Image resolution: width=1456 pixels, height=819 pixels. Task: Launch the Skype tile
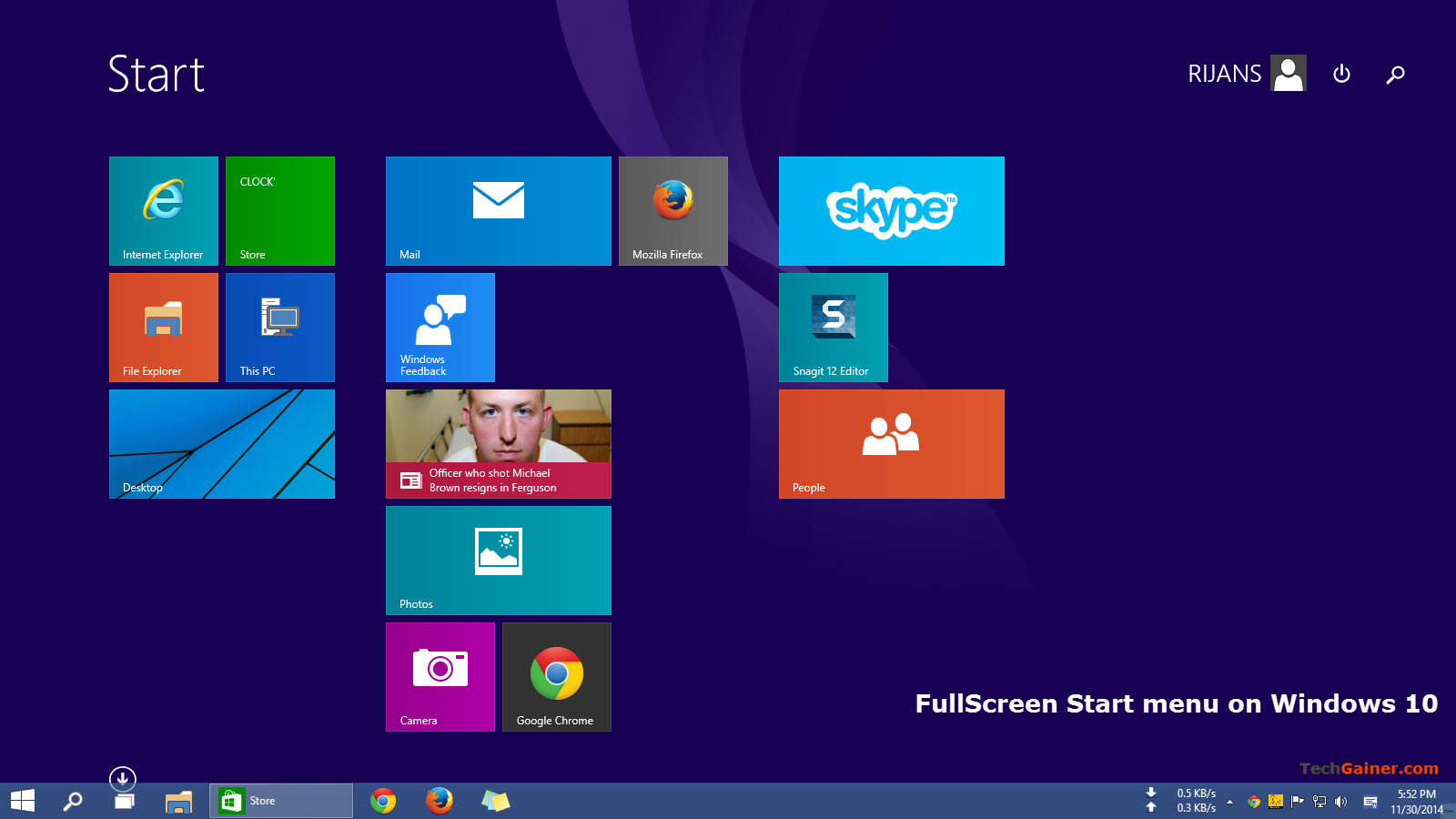tap(890, 210)
